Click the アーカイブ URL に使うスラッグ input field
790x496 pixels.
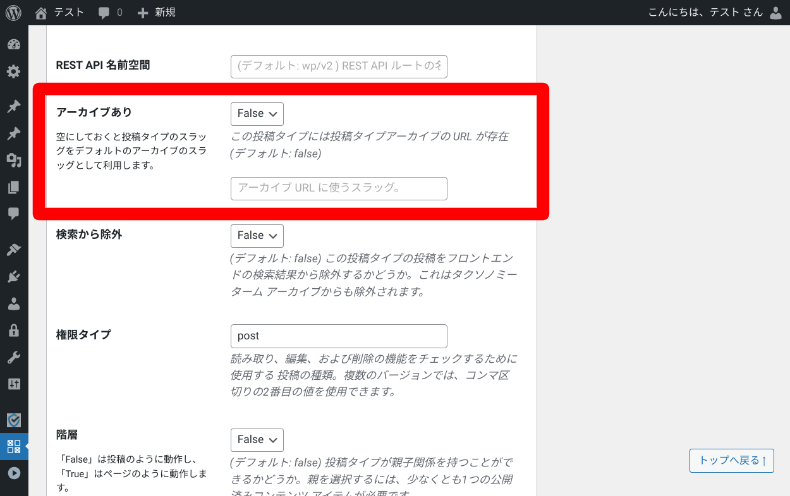pos(339,189)
